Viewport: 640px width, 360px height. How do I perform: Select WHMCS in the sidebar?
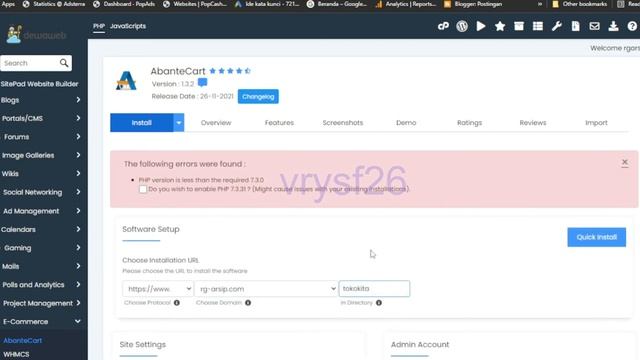[16, 354]
